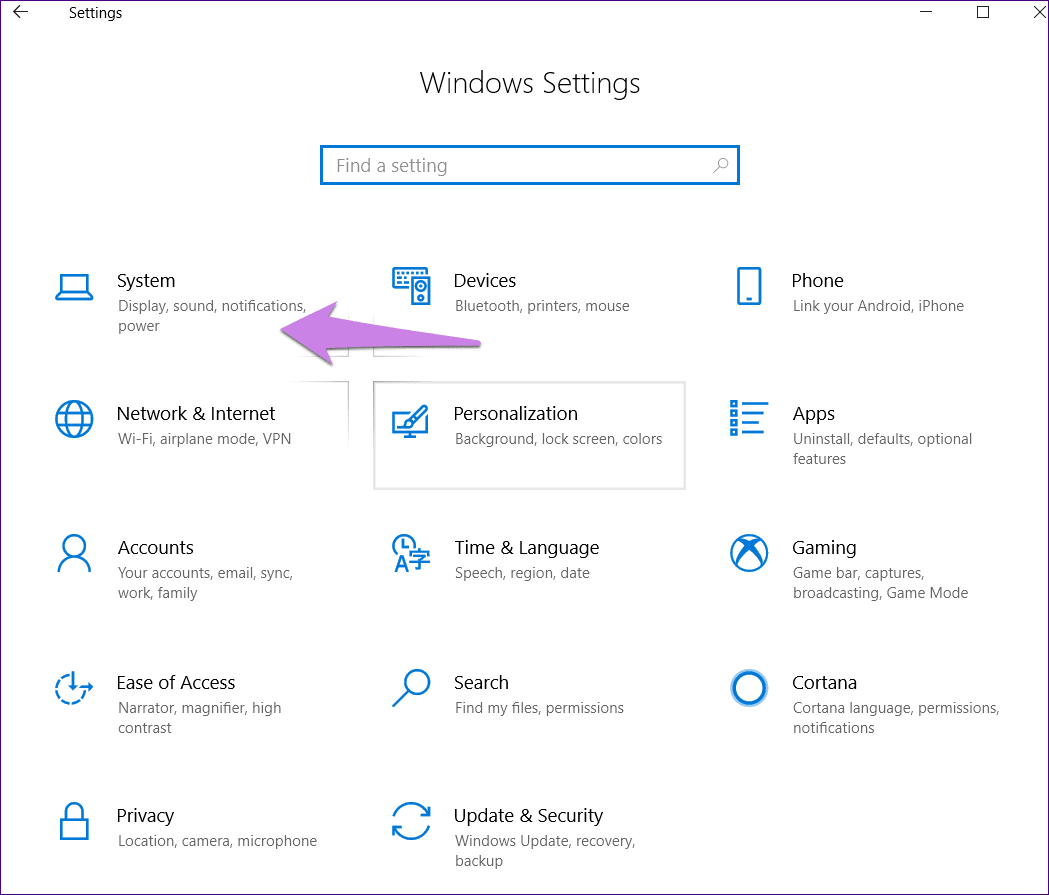1049x895 pixels.
Task: Maximize the Settings window
Action: [983, 12]
